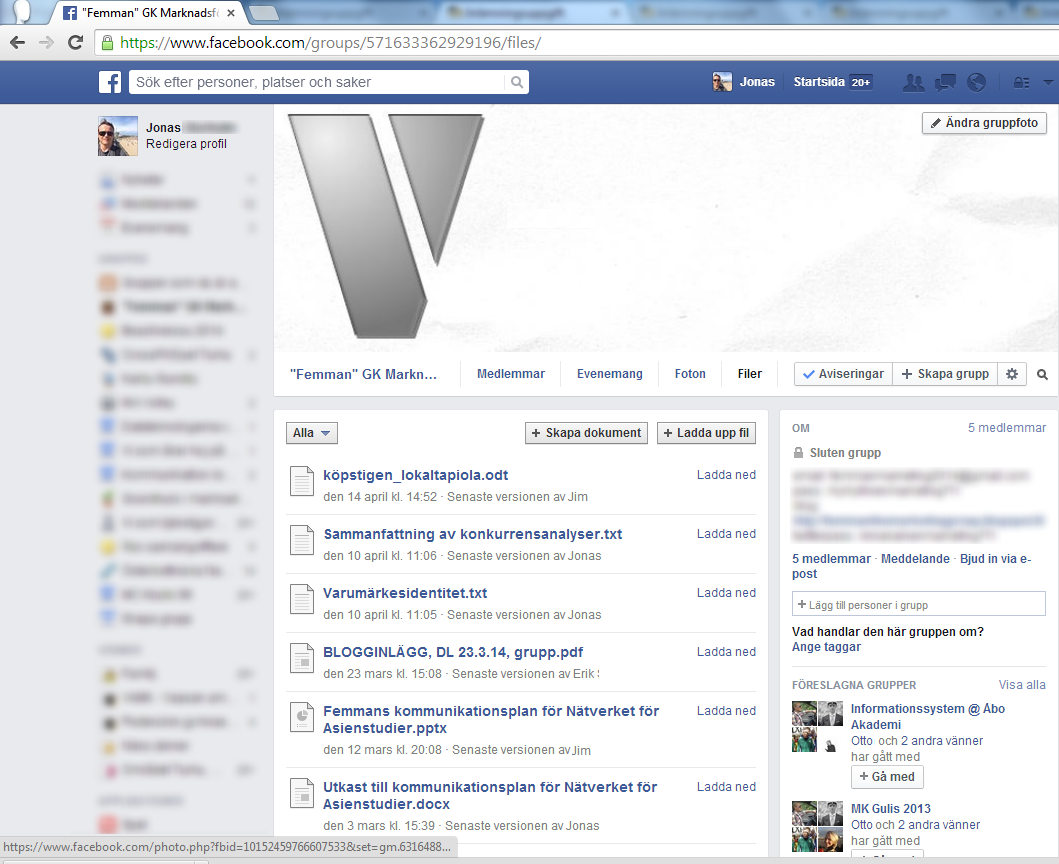This screenshot has width=1059, height=864.
Task: Open privacy shortcuts lock icon
Action: tap(1021, 82)
